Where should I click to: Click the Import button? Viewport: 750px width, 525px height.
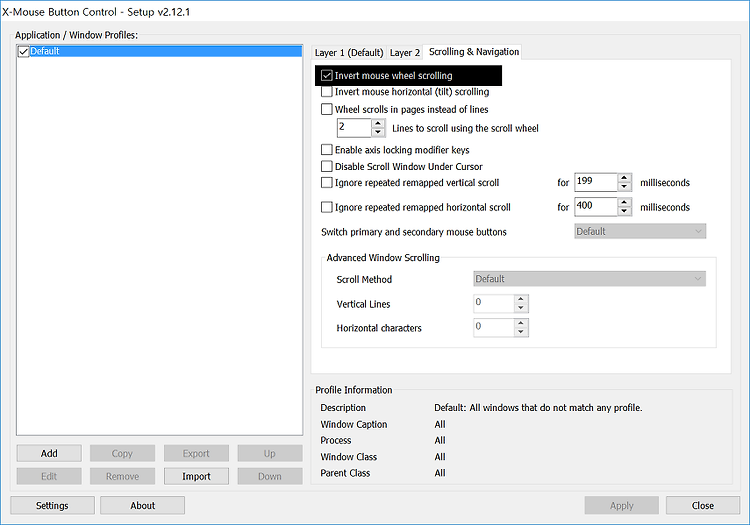(196, 476)
